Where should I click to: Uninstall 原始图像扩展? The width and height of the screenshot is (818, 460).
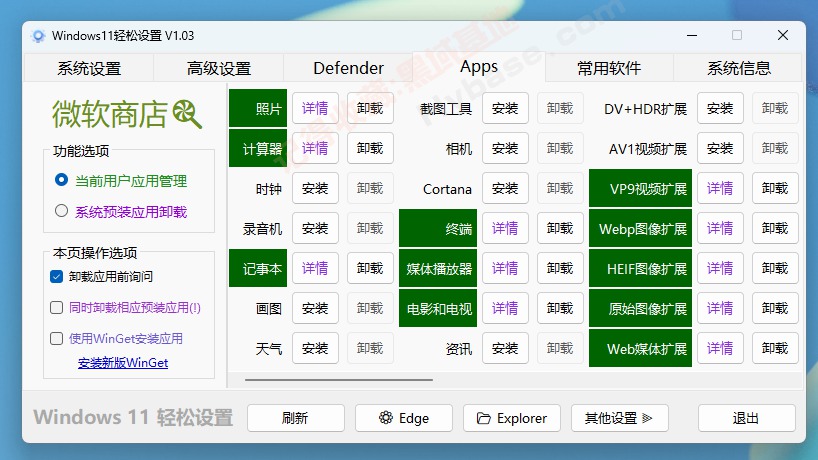pos(775,308)
